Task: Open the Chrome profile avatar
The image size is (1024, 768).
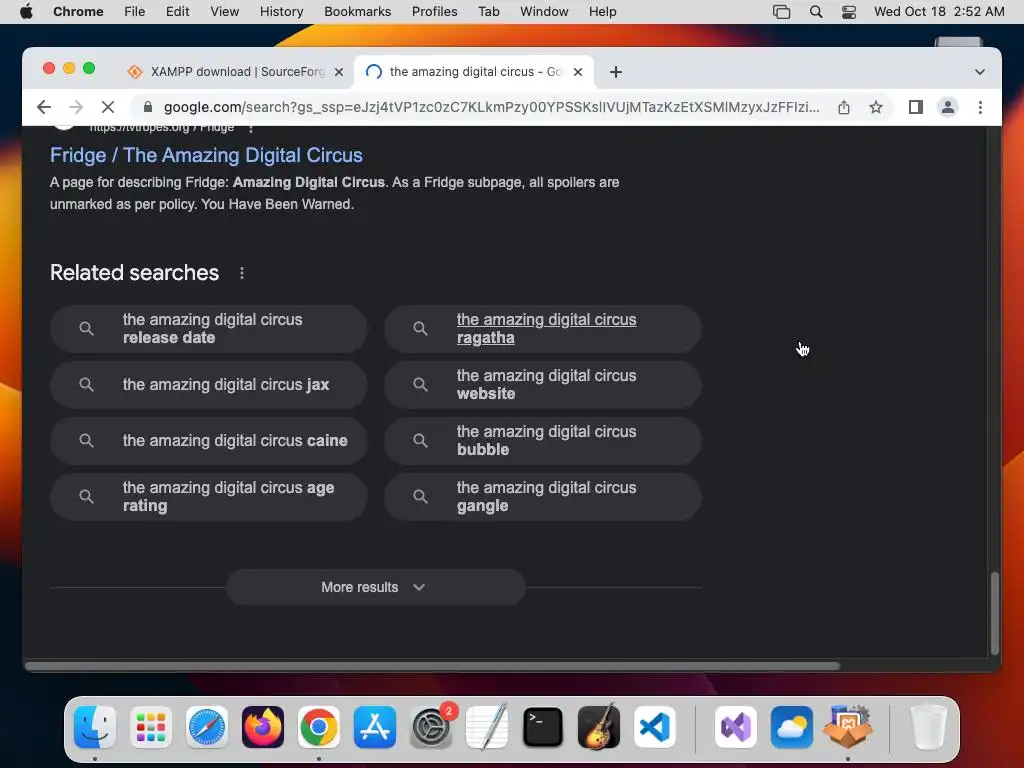Action: [948, 107]
